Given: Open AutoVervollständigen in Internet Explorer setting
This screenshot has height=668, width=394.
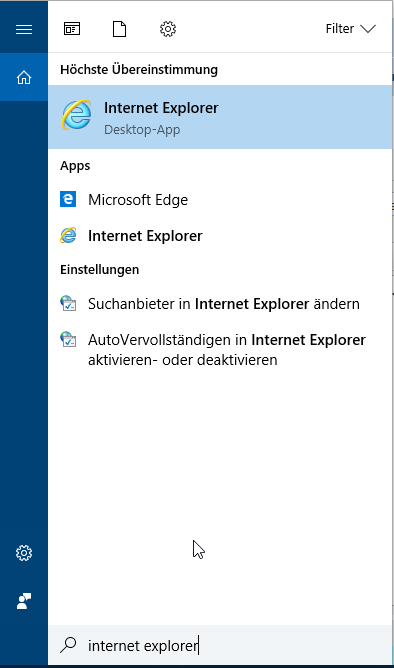Looking at the screenshot, I should click(220, 350).
